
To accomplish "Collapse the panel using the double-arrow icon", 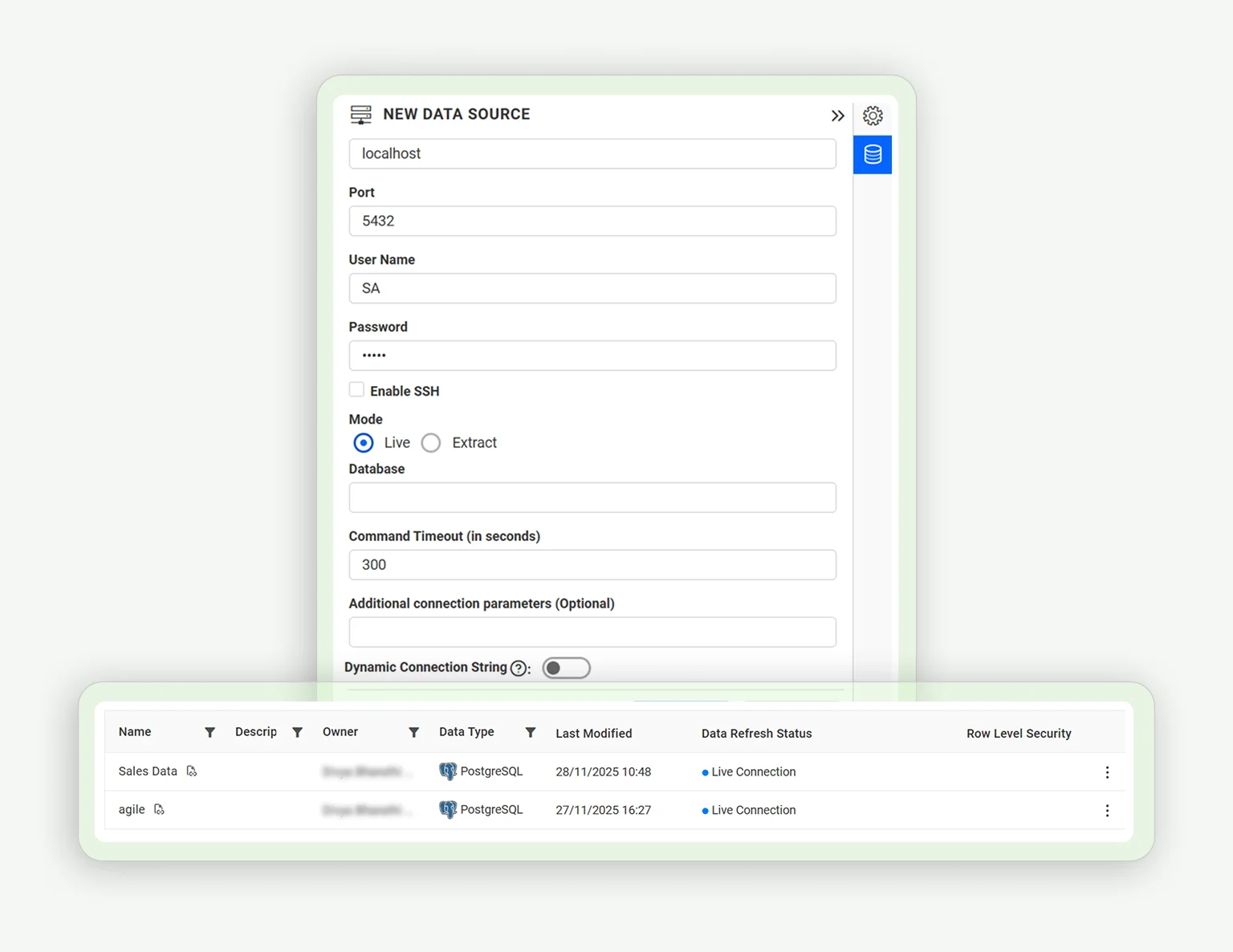I will click(x=837, y=116).
